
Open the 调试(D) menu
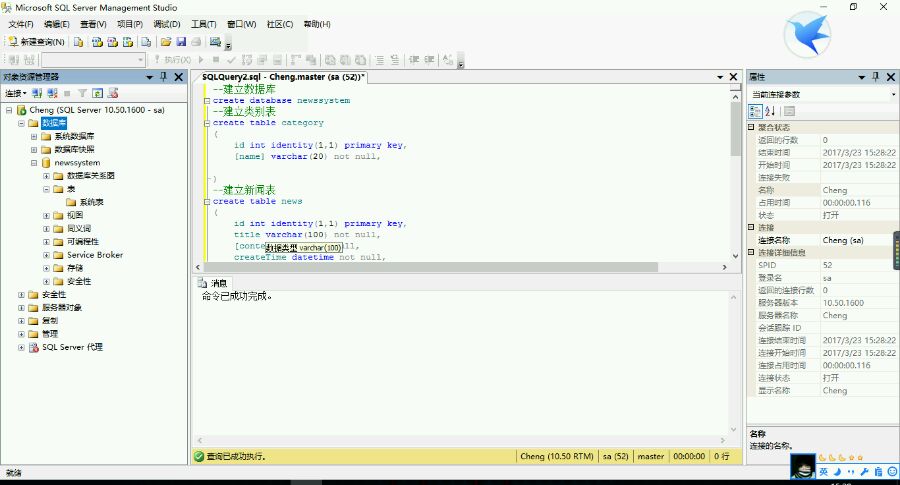click(166, 24)
